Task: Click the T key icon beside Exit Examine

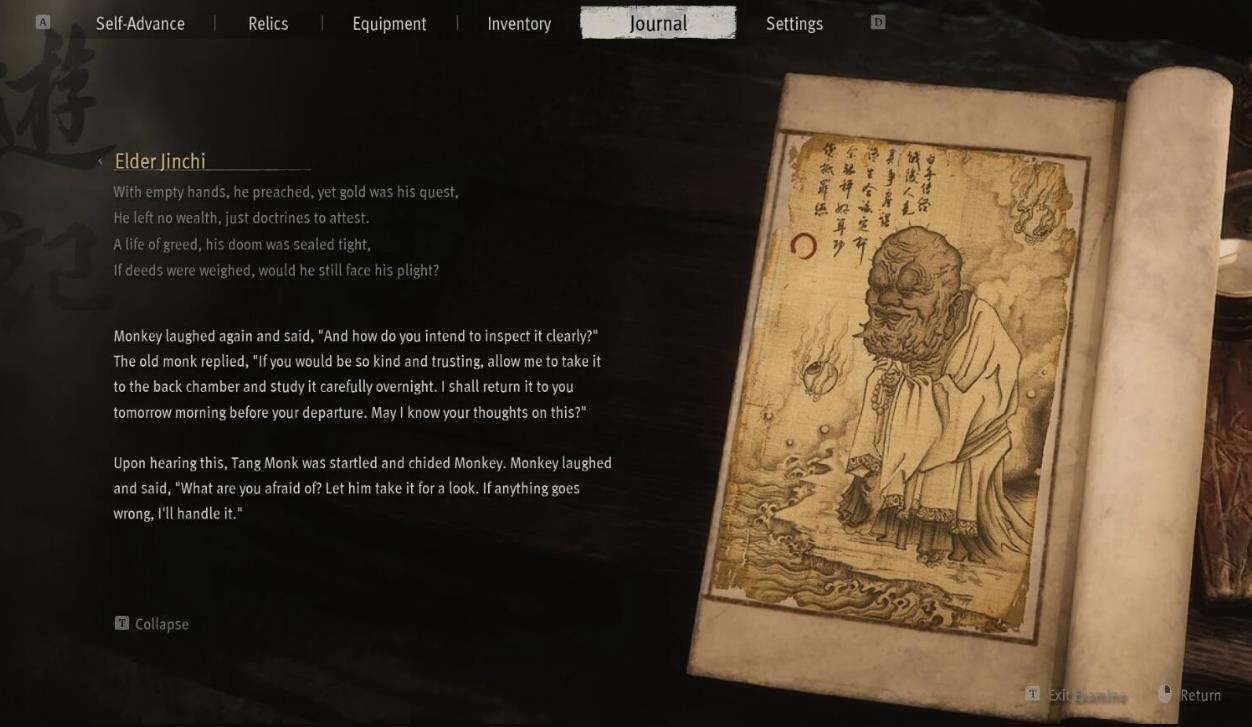Action: [1032, 694]
